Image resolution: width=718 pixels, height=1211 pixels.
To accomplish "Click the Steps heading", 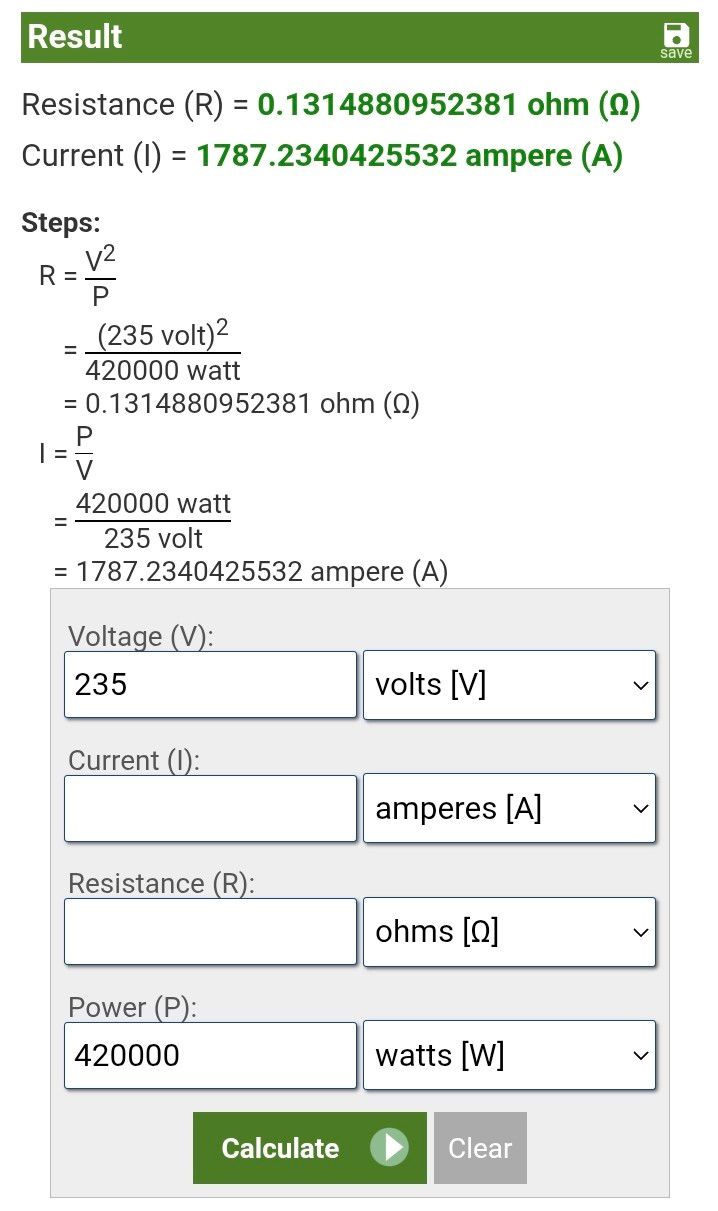I will [61, 223].
